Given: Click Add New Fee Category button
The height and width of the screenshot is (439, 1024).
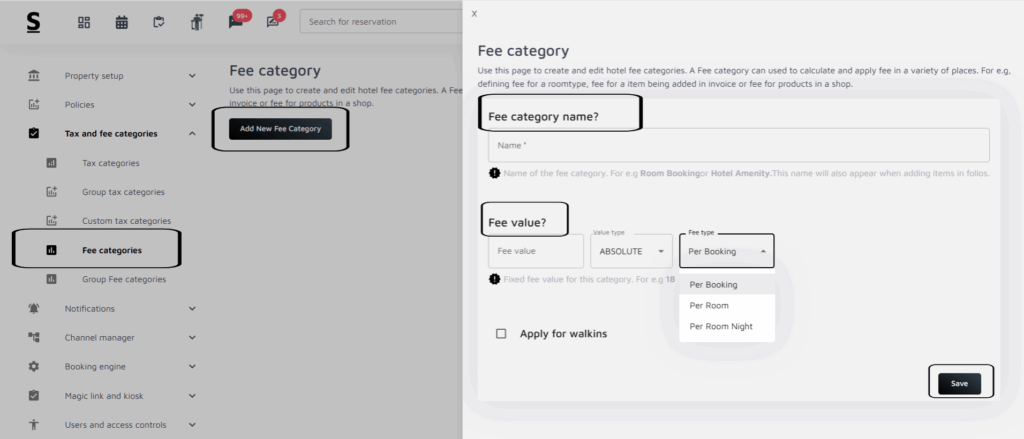Looking at the screenshot, I should pos(280,129).
